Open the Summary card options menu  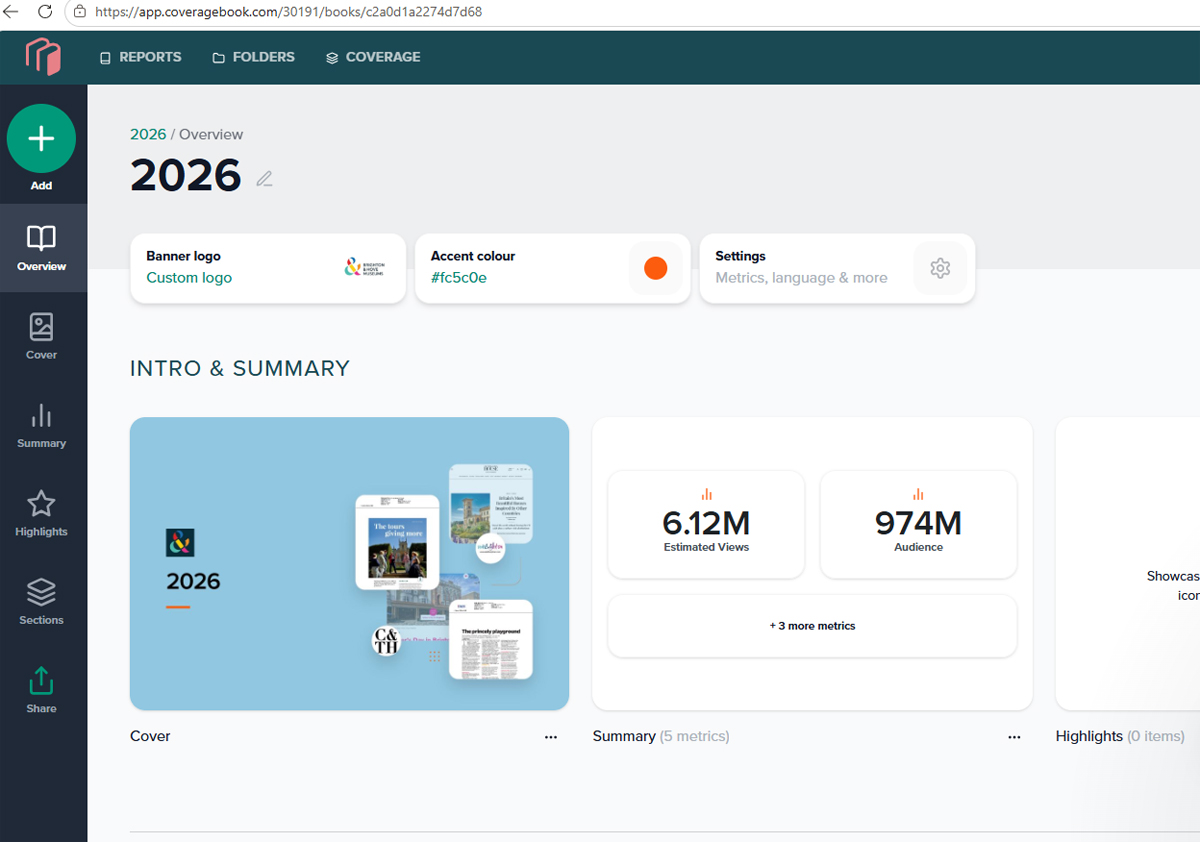(1015, 737)
